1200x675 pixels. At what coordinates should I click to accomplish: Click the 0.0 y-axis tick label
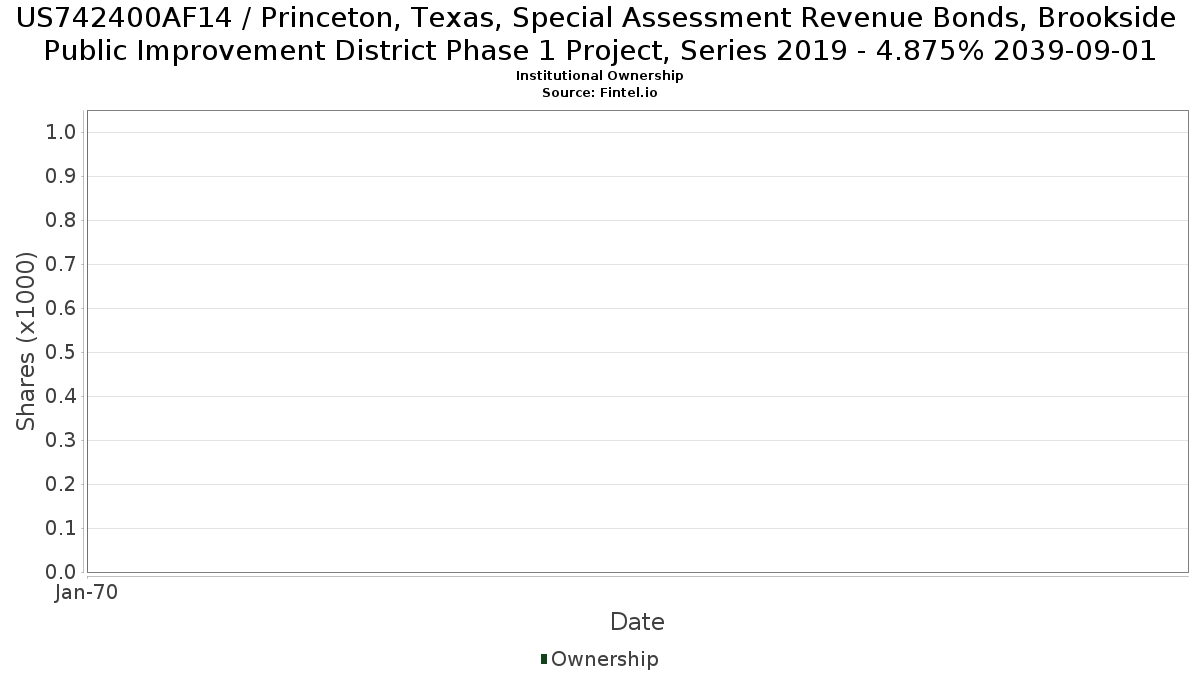point(61,573)
